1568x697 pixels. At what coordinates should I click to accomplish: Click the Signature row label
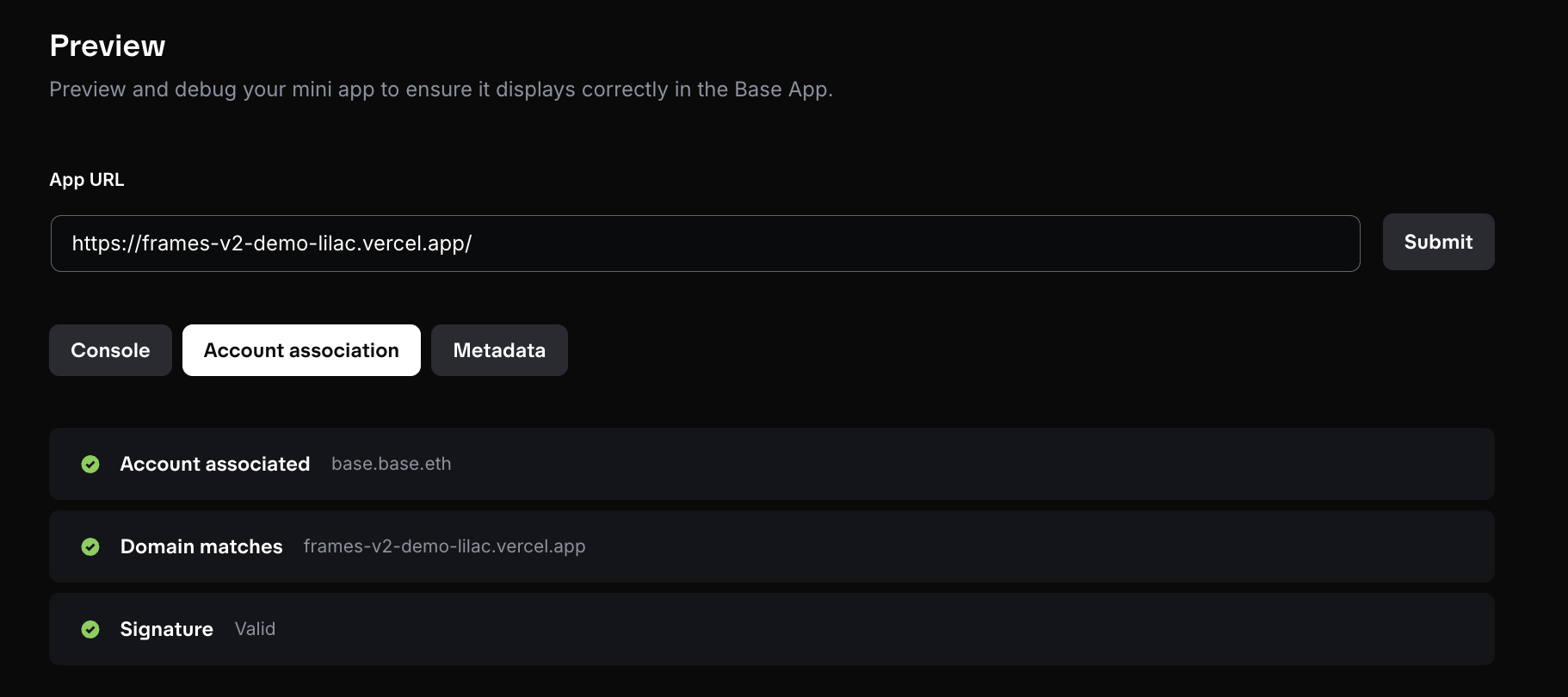(167, 629)
